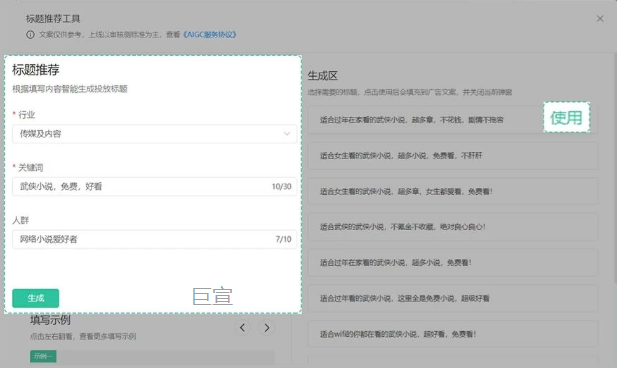The height and width of the screenshot is (368, 617).
Task: Click the 填写示例 heading
Action: (x=50, y=320)
